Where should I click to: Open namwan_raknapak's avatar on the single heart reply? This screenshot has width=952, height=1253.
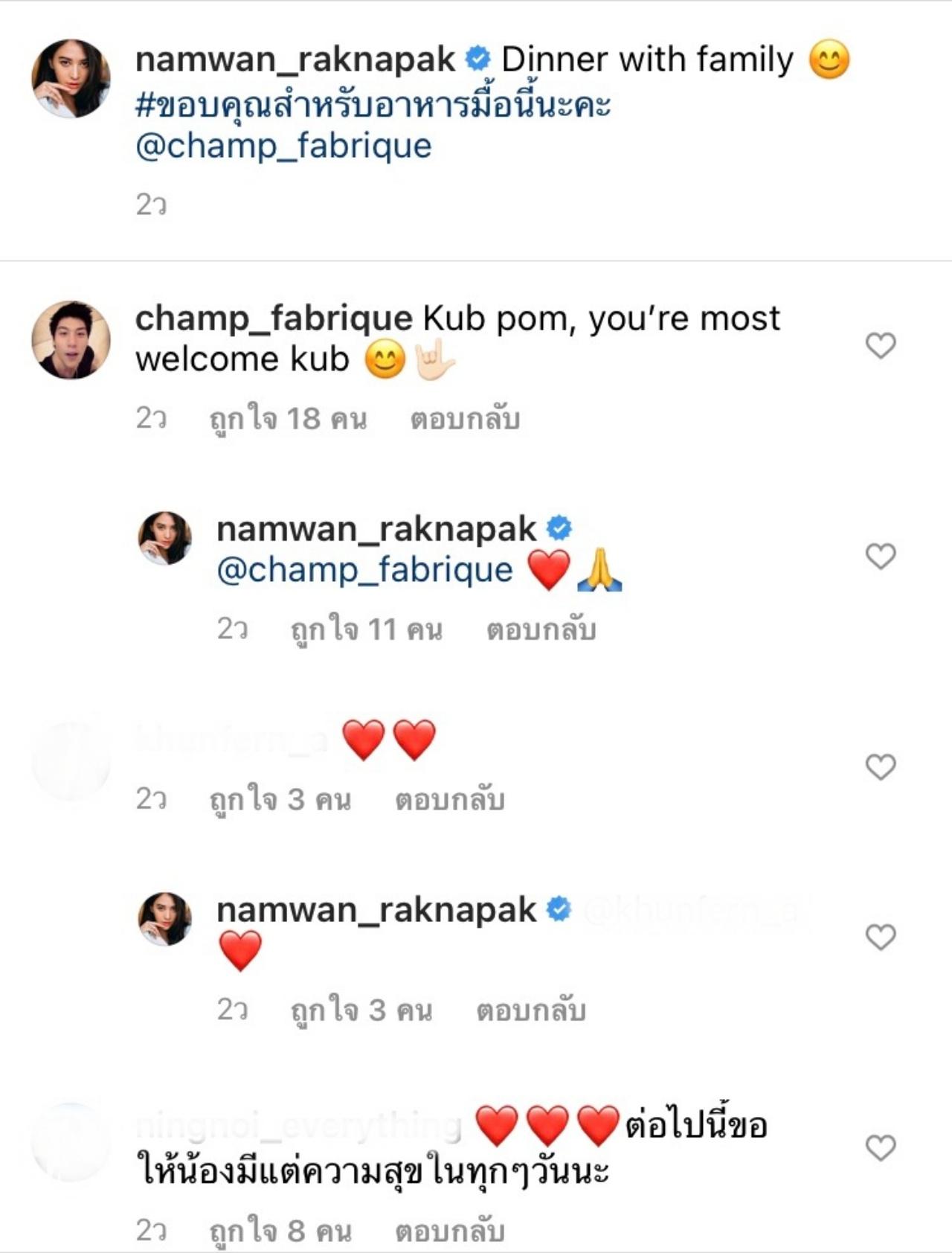pos(165,919)
